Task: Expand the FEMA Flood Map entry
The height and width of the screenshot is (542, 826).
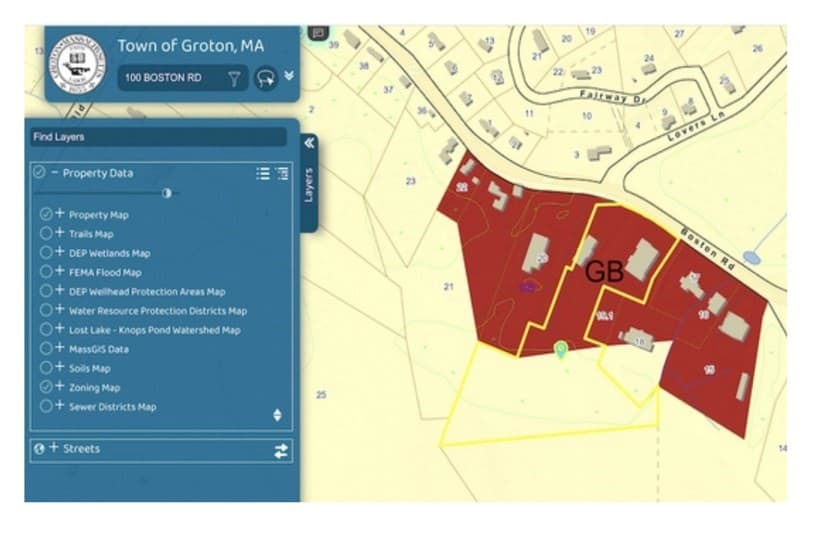Action: tap(60, 271)
